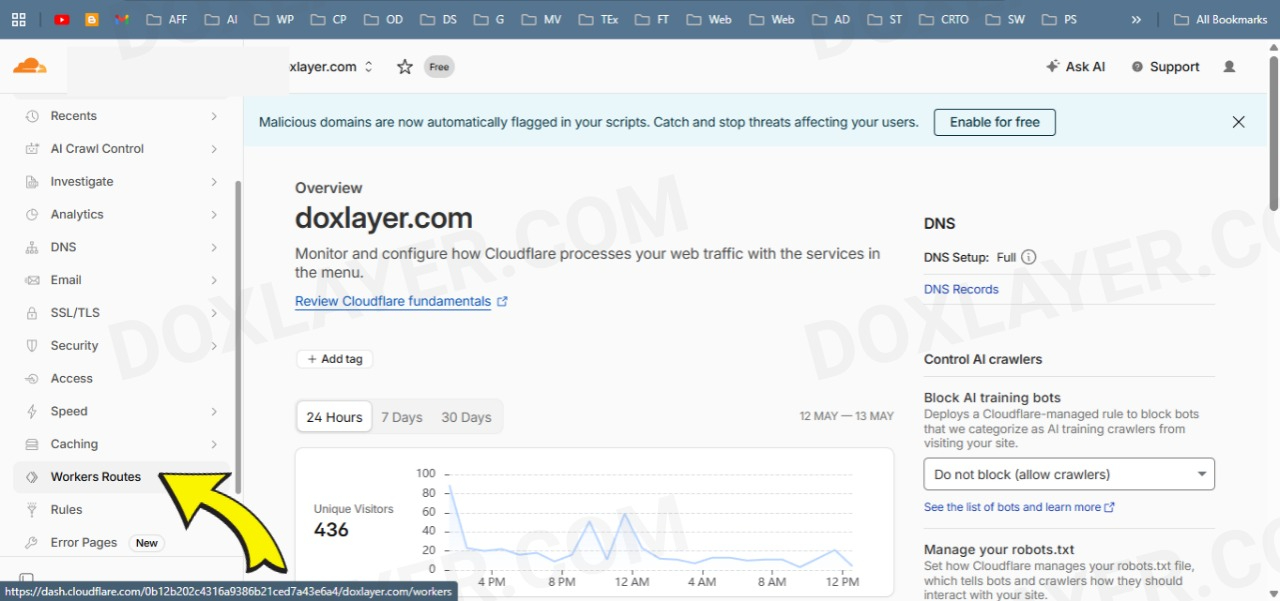Click the 436 unique visitors value

click(331, 530)
